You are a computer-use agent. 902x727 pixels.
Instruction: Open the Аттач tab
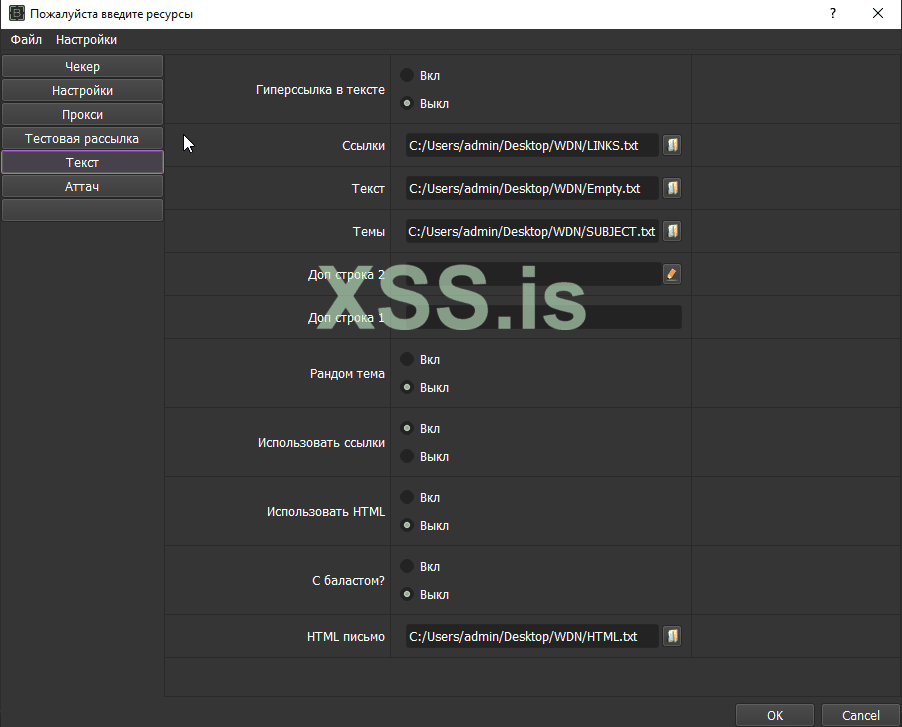[82, 186]
